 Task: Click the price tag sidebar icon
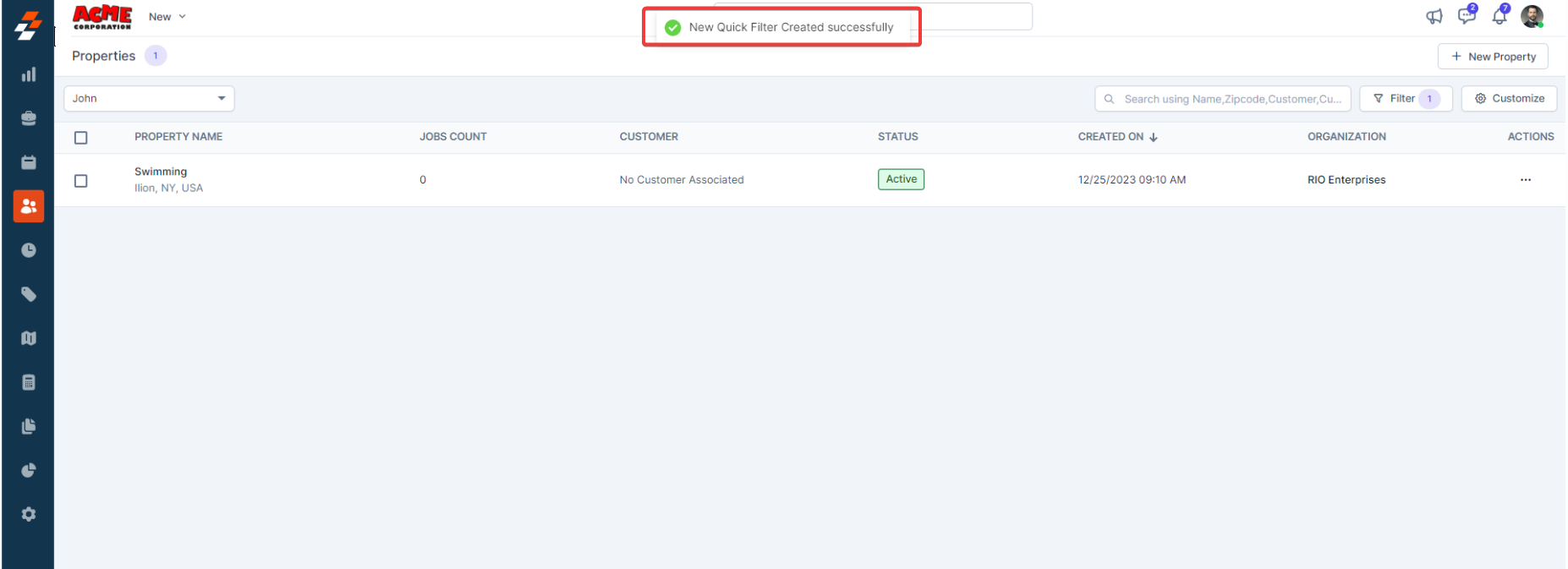click(x=29, y=294)
